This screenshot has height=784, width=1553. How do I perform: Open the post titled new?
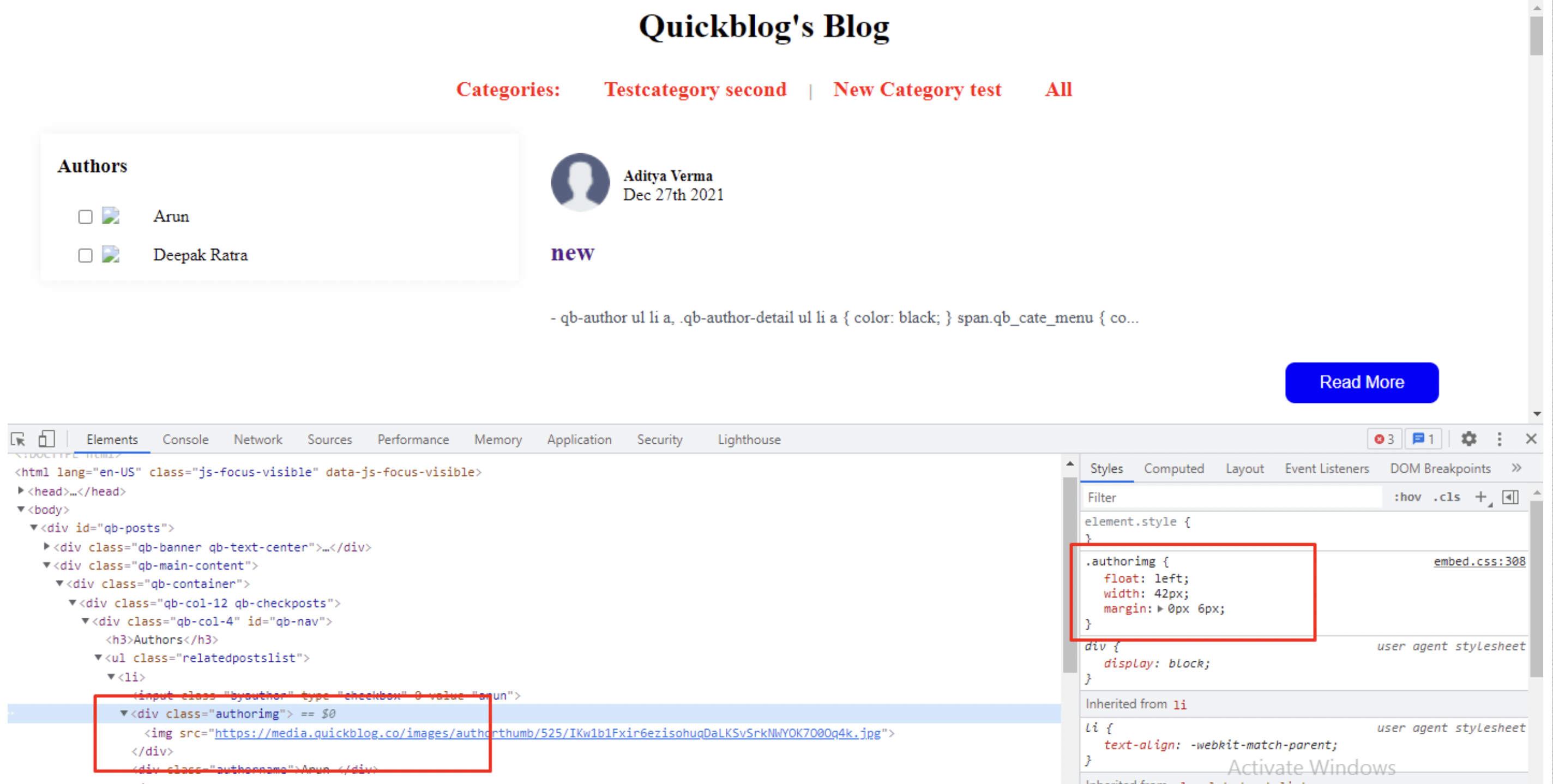tap(572, 252)
